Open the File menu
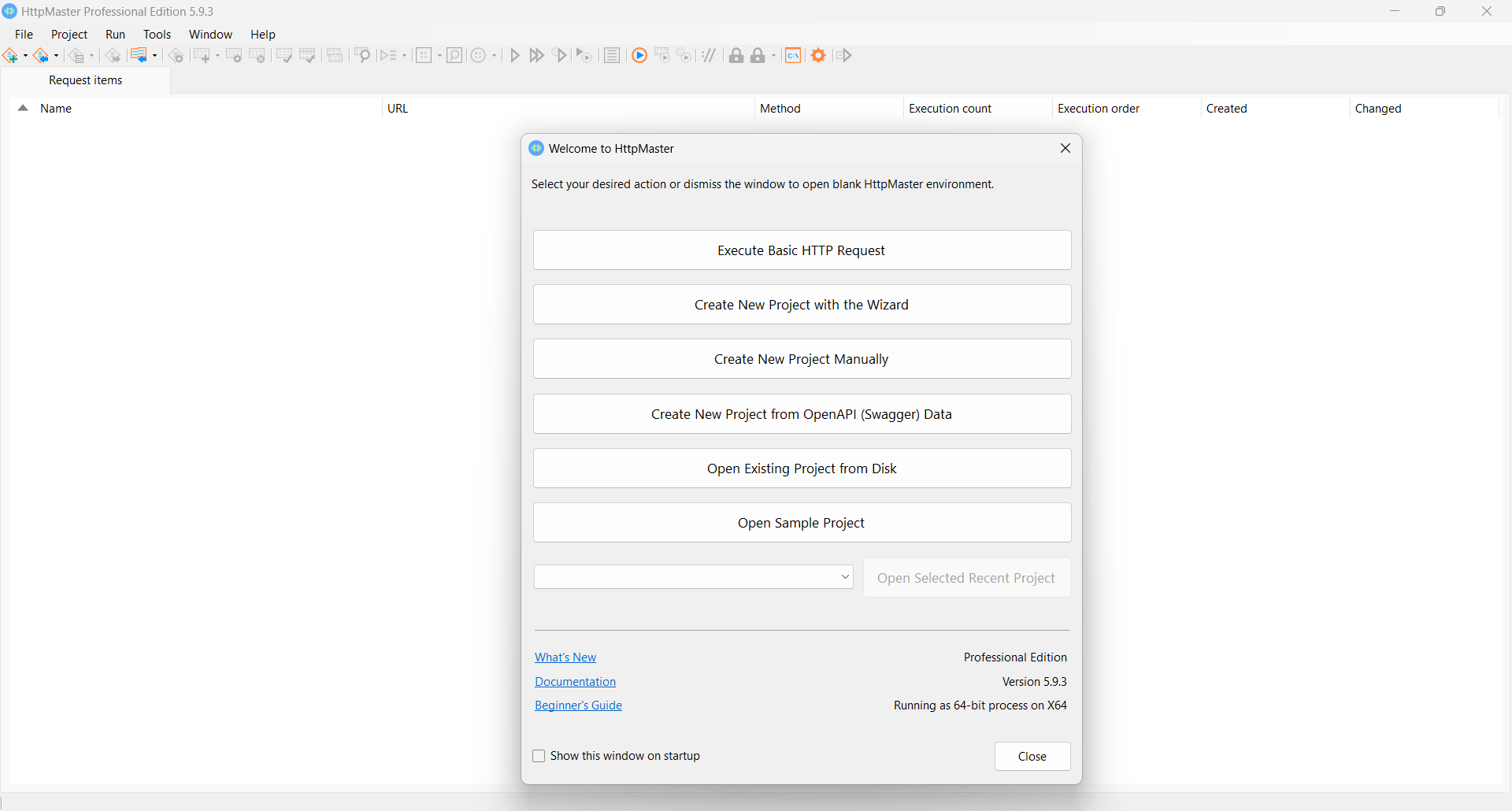 pyautogui.click(x=24, y=35)
